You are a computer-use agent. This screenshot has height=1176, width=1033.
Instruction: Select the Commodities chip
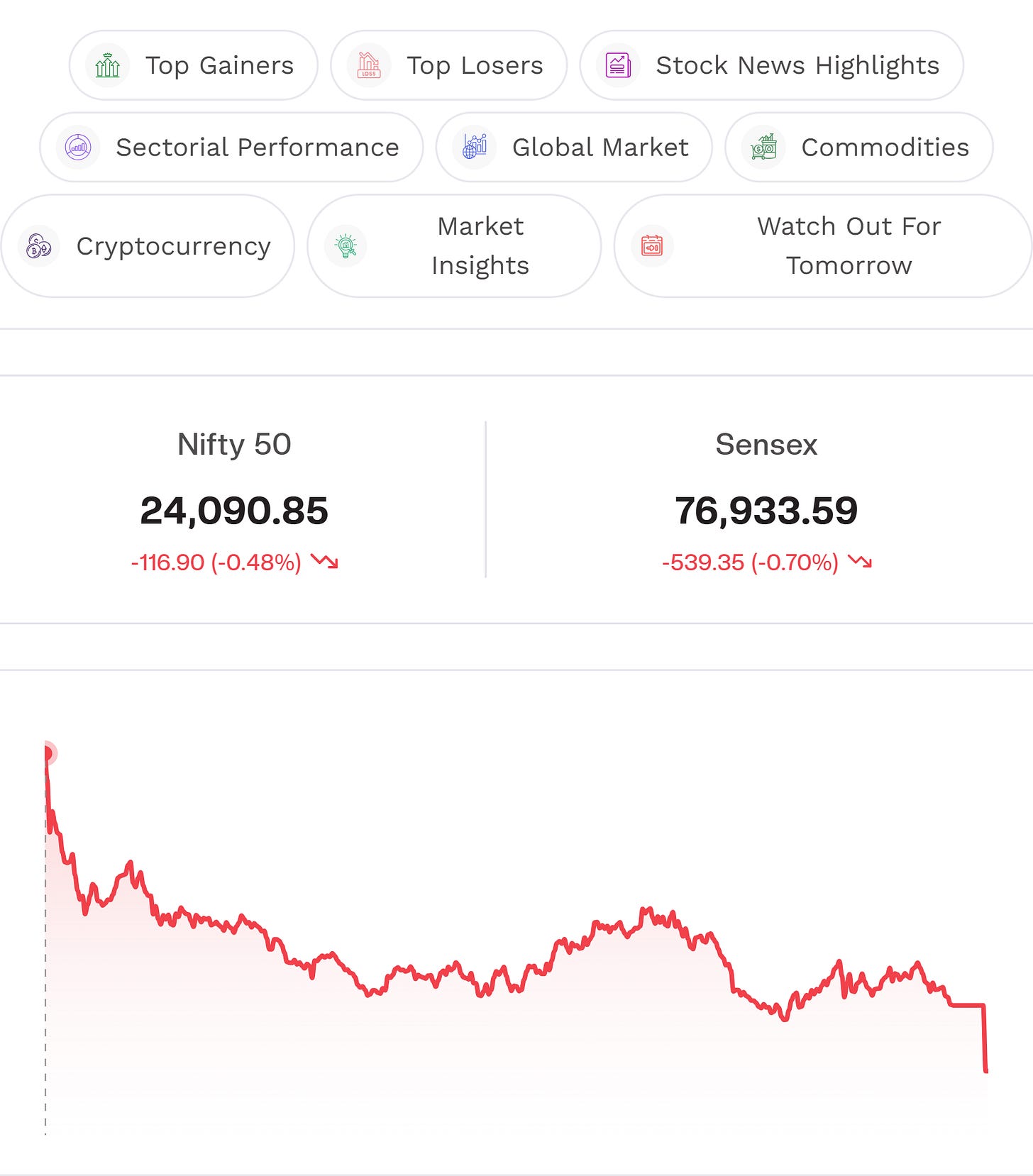click(x=859, y=148)
